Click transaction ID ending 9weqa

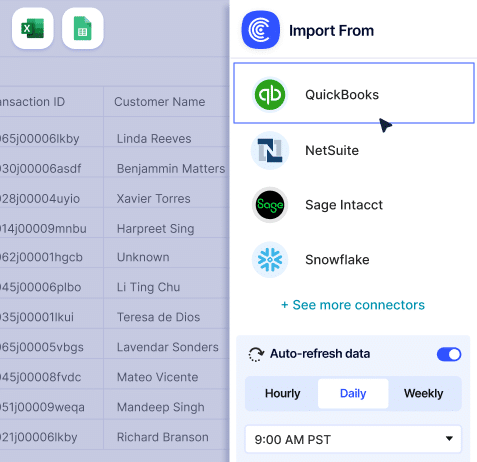42,407
